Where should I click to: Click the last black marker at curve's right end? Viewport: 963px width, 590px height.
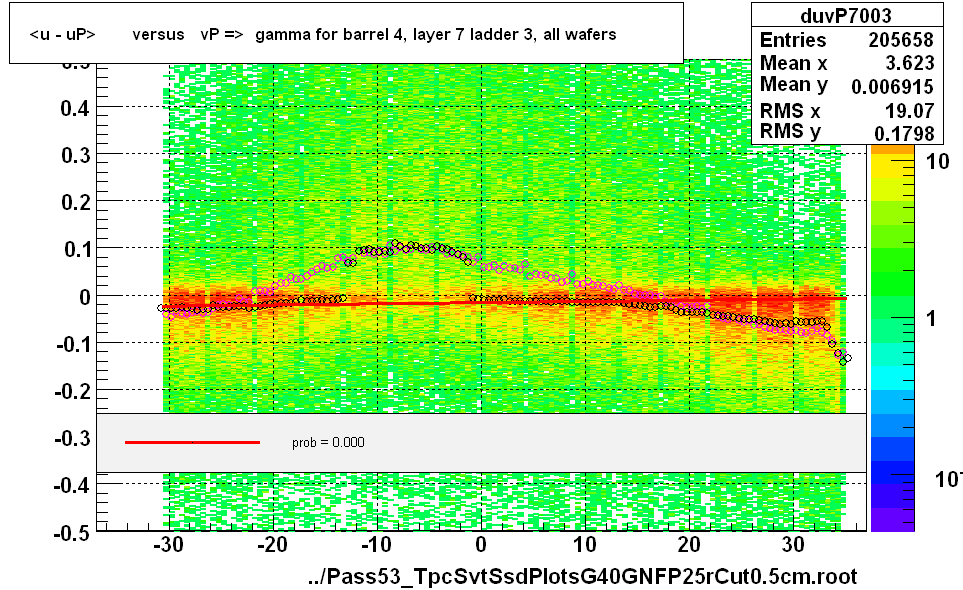click(x=848, y=358)
